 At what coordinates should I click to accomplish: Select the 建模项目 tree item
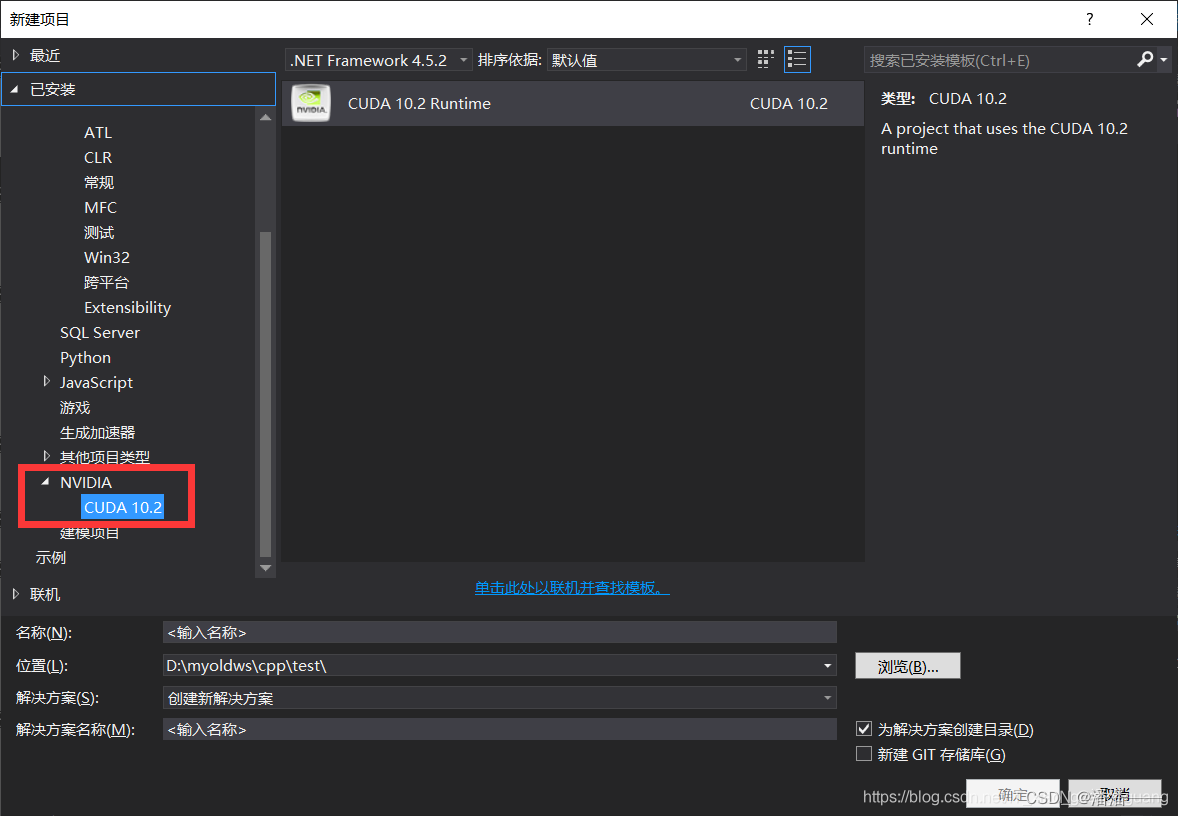tap(89, 533)
